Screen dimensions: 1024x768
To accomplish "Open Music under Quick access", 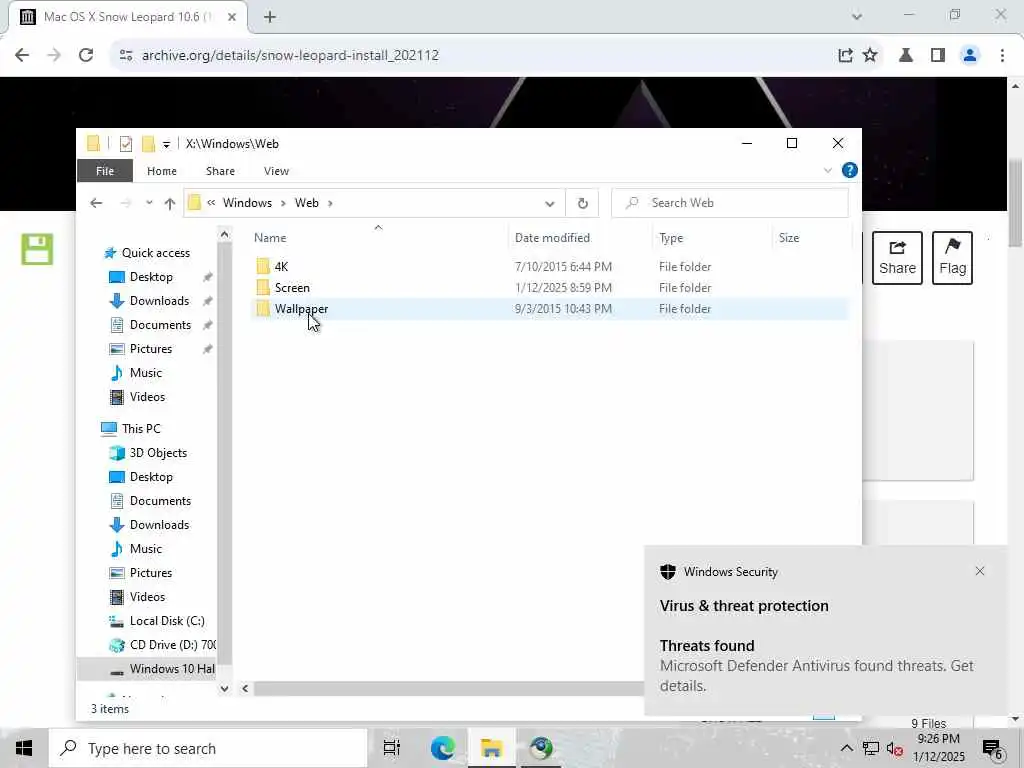I will (146, 373).
